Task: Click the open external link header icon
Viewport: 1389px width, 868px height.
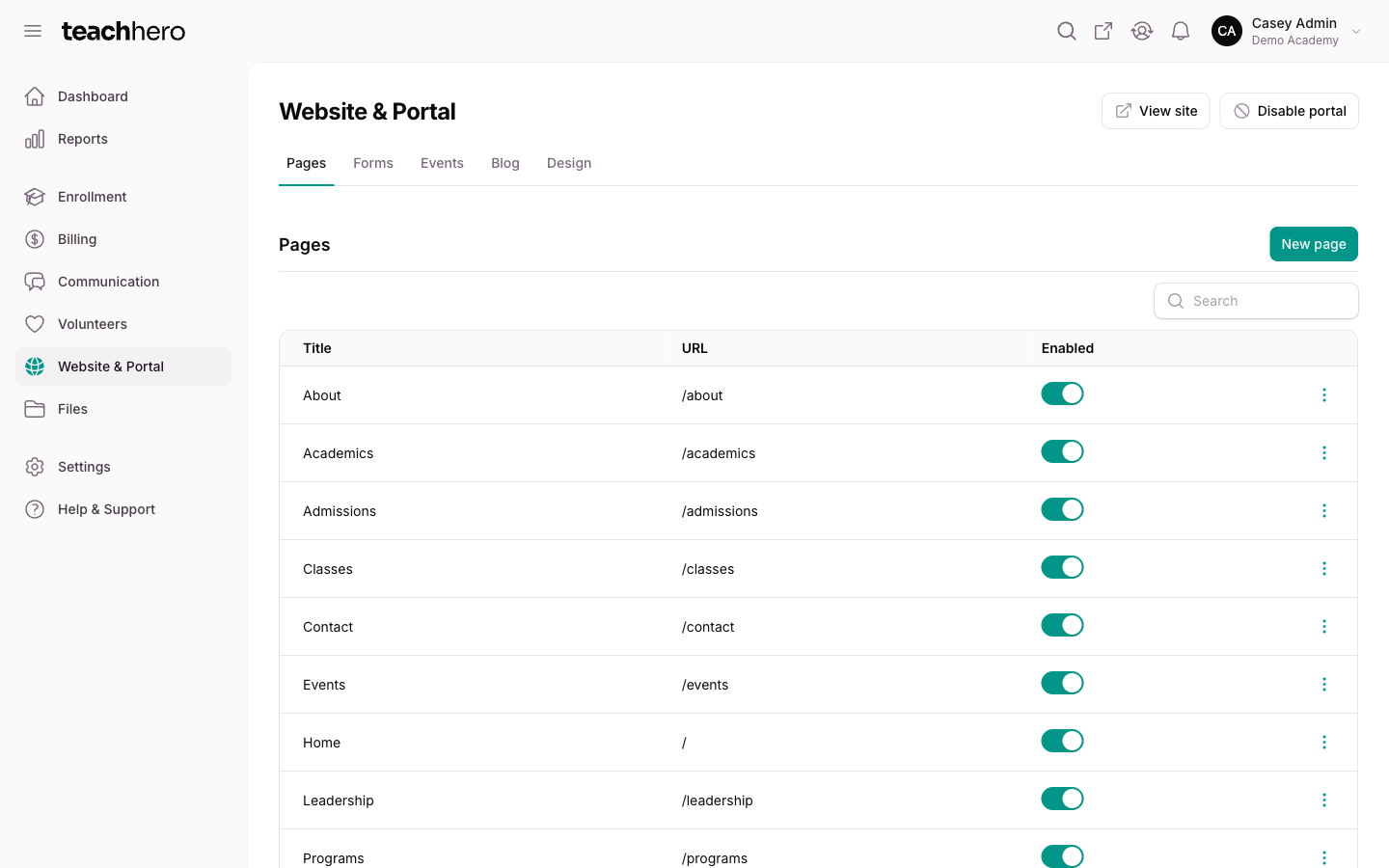Action: point(1103,31)
